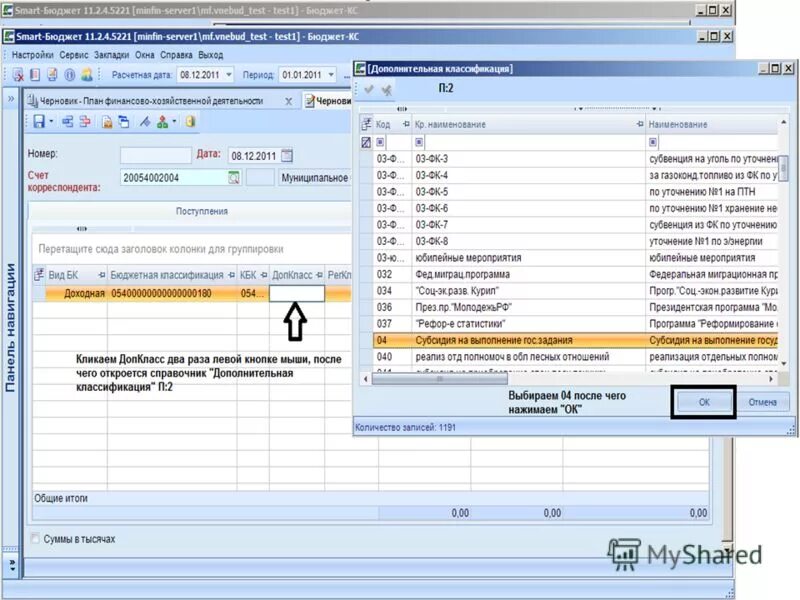Click filter condition button under Код column
Viewport: 800px width, 600px height.
380,142
